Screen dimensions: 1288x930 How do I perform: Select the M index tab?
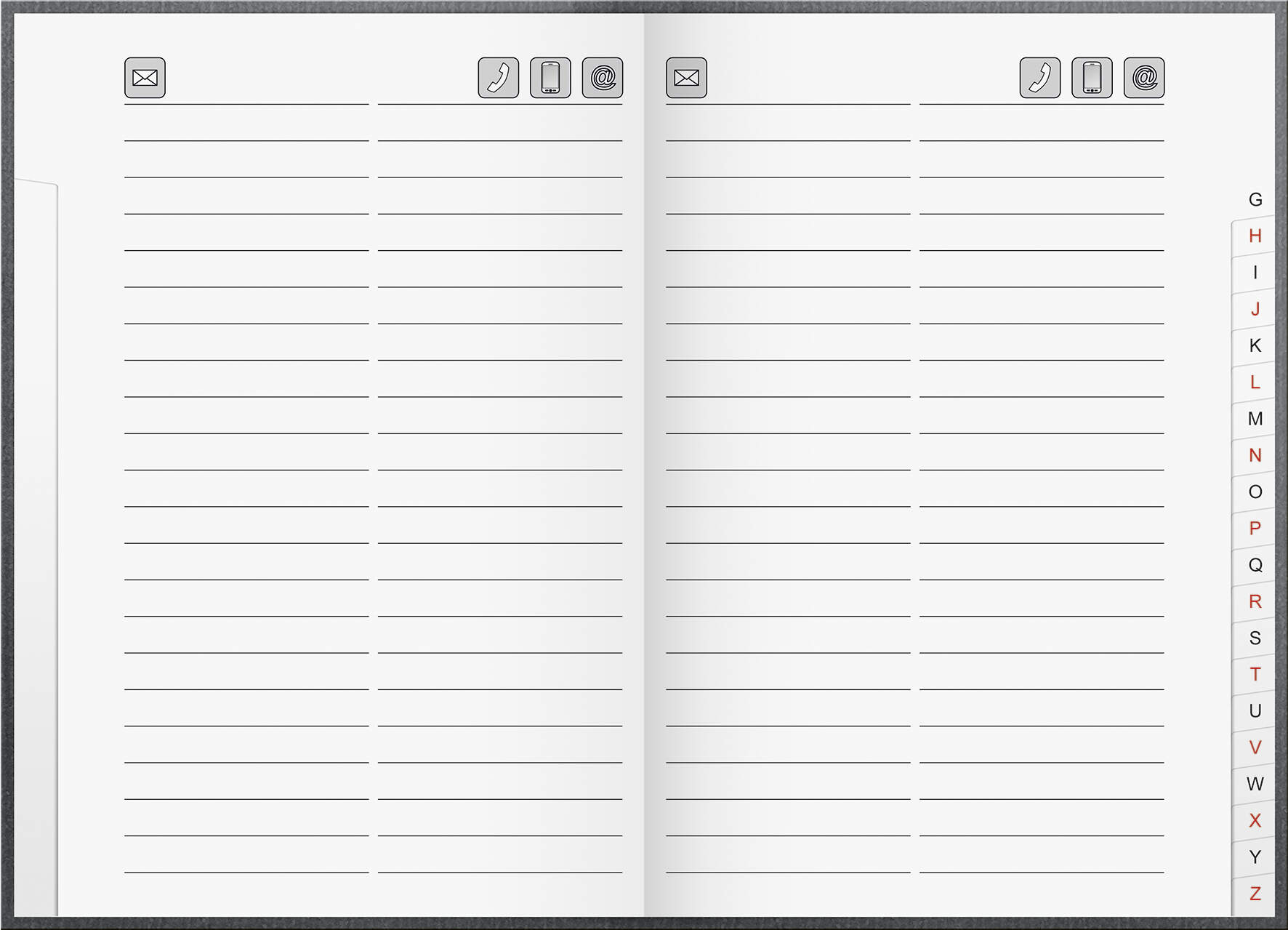click(x=1255, y=419)
